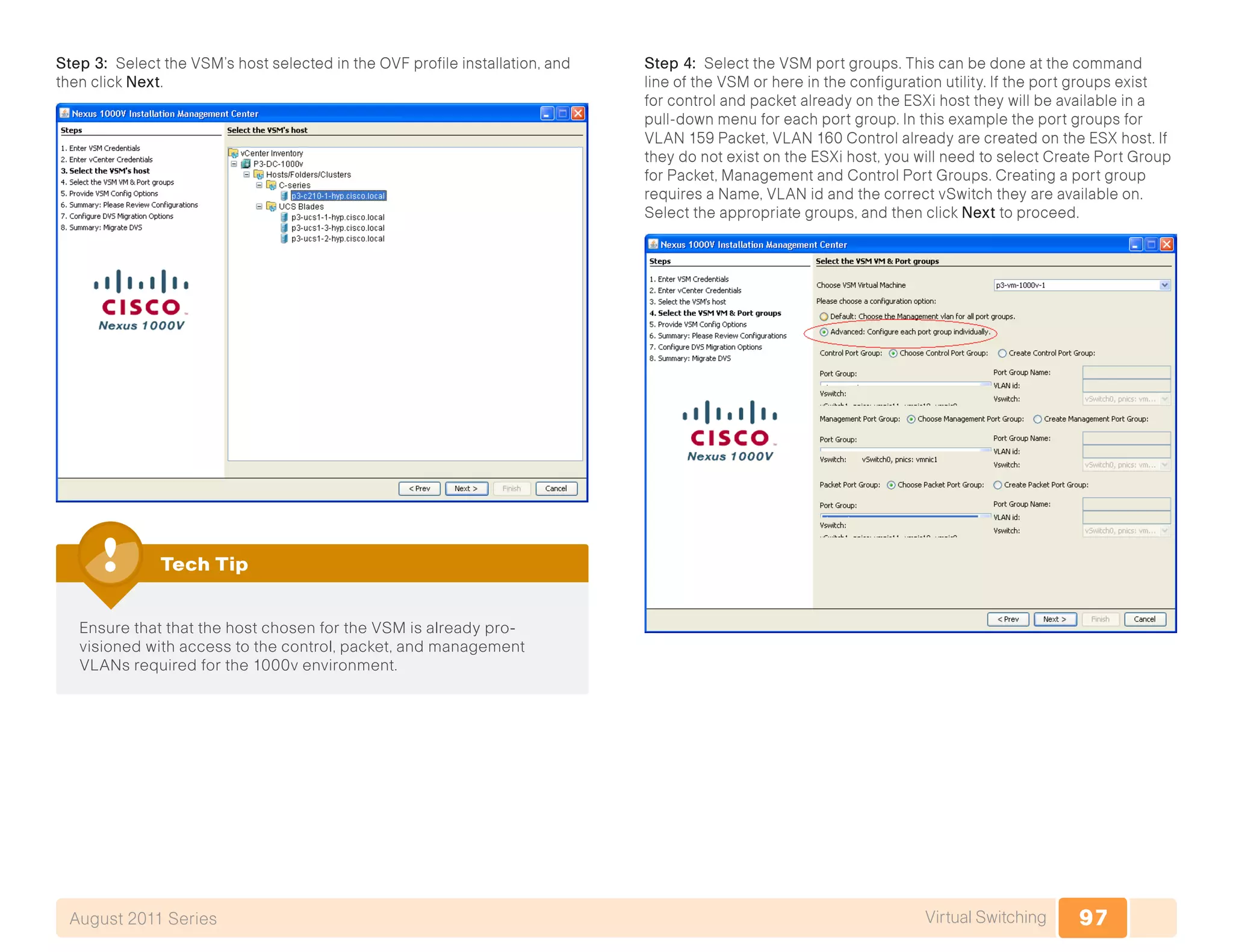Click step 7 Configure DVS Migration Options in Port groups window

pyautogui.click(x=706, y=347)
